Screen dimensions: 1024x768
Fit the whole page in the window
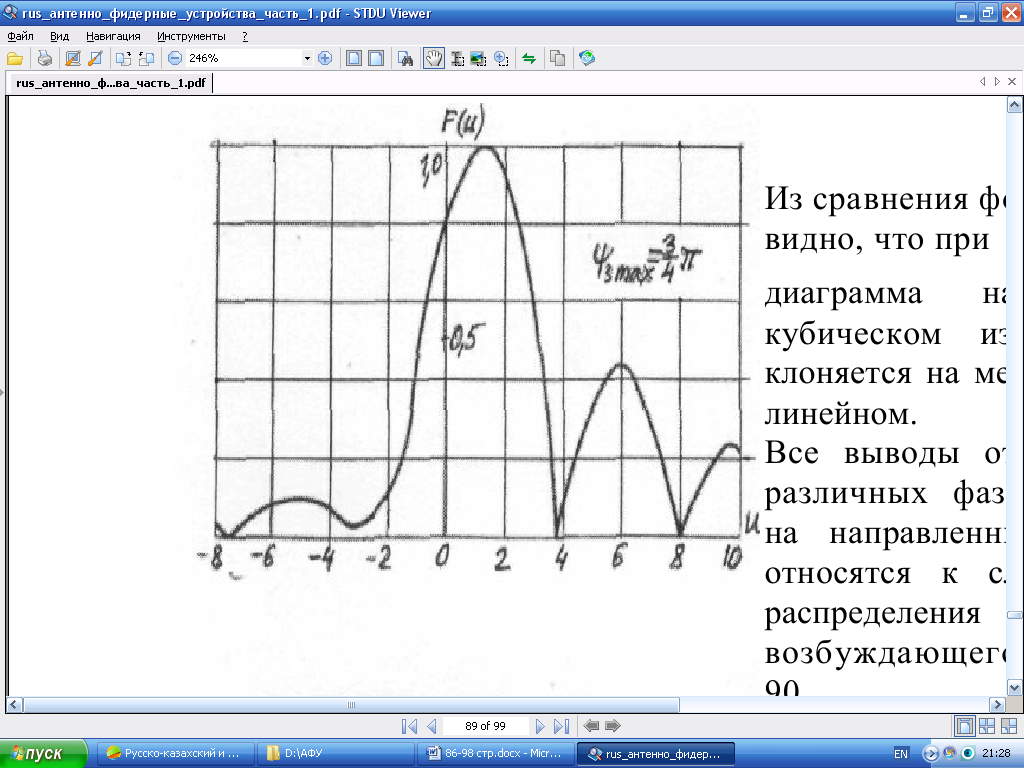tap(354, 58)
